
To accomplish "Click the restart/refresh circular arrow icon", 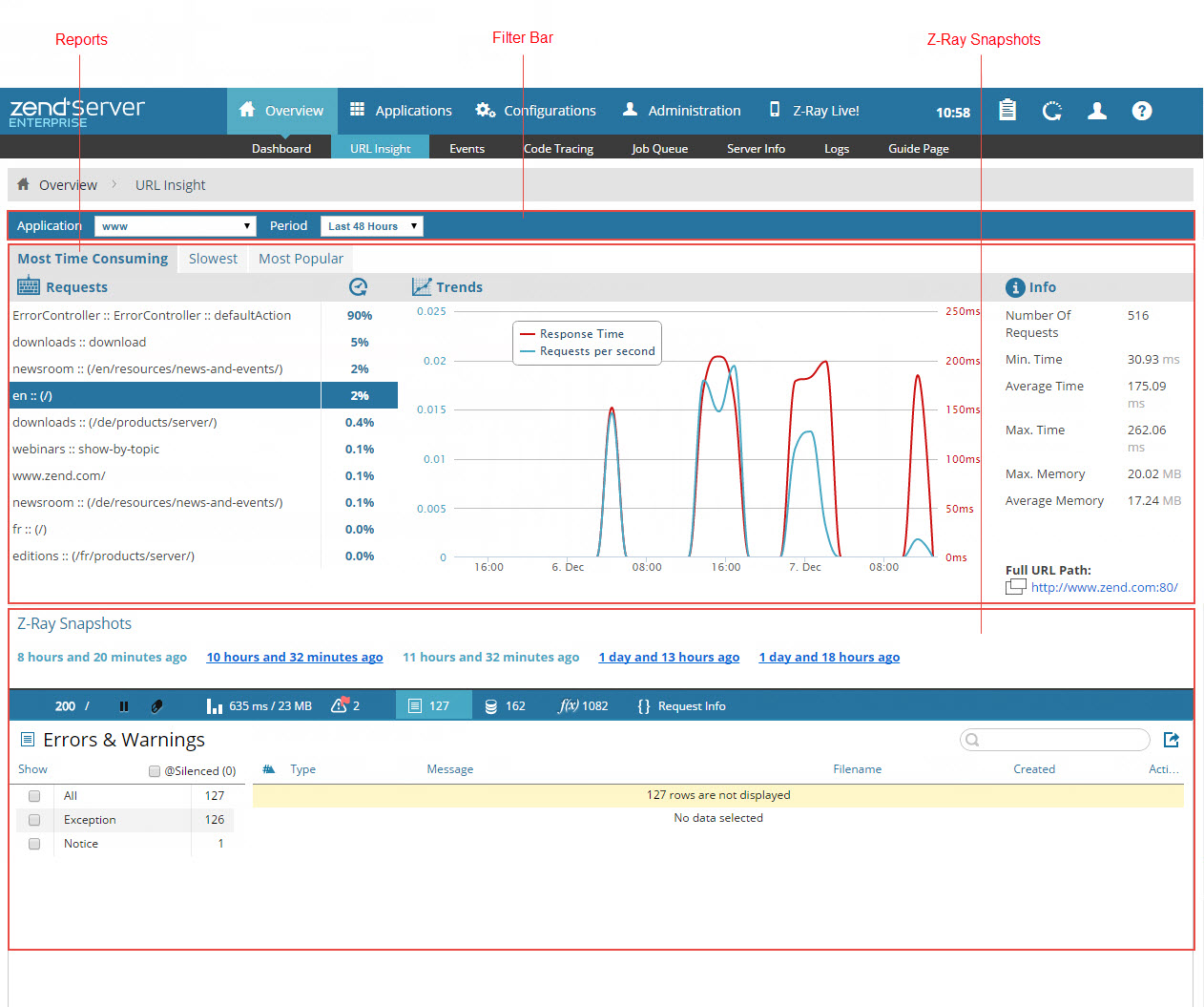I will pyautogui.click(x=1051, y=111).
